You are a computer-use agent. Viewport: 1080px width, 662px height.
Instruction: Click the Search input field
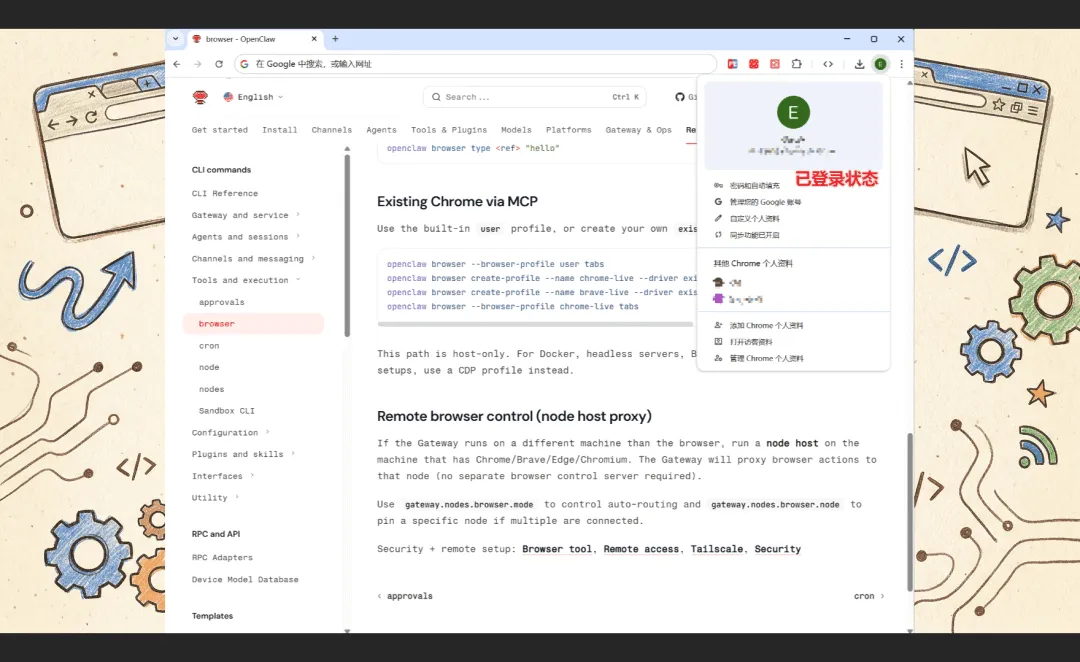[534, 97]
